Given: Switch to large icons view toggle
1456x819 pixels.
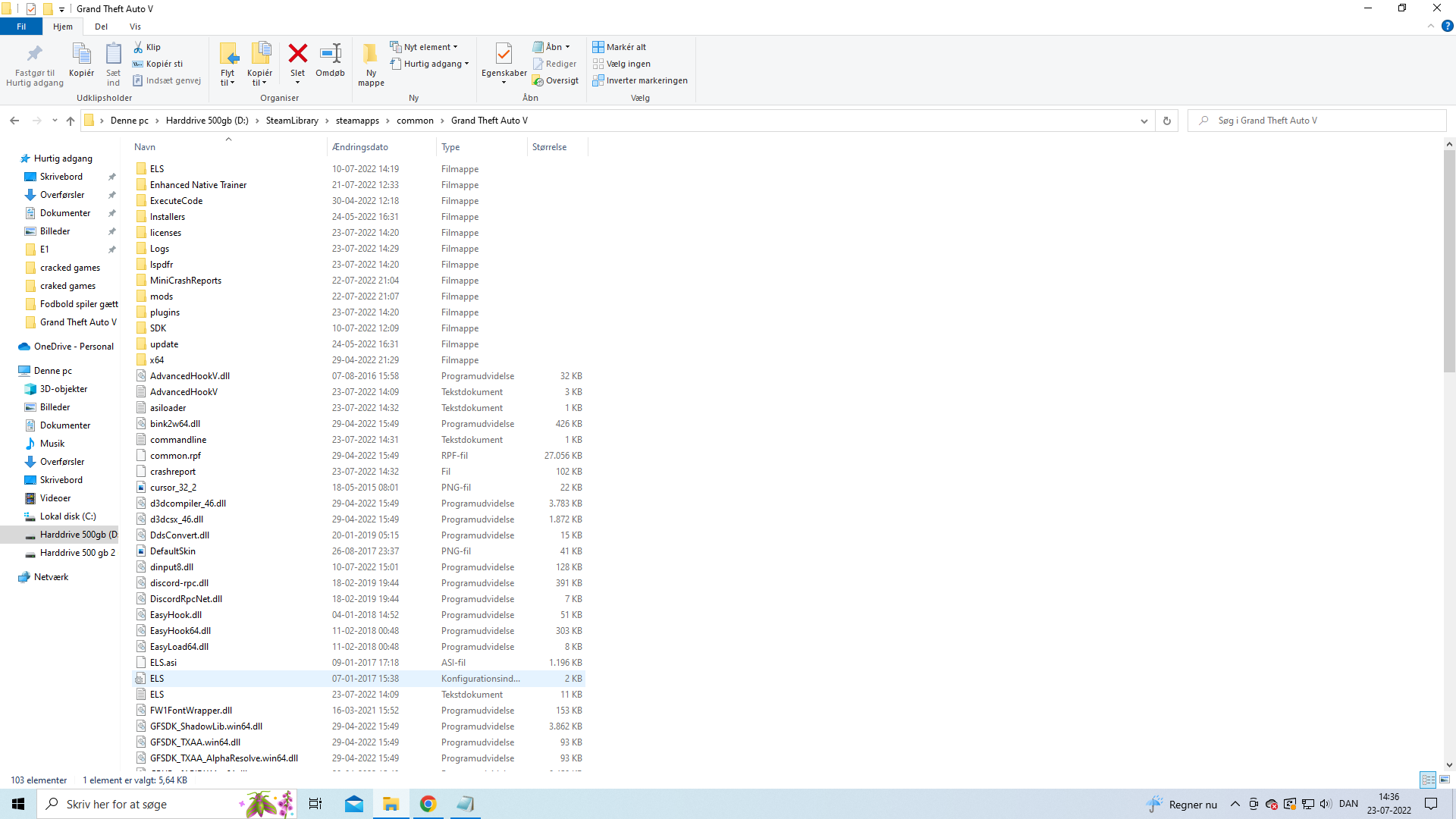Looking at the screenshot, I should pyautogui.click(x=1445, y=780).
